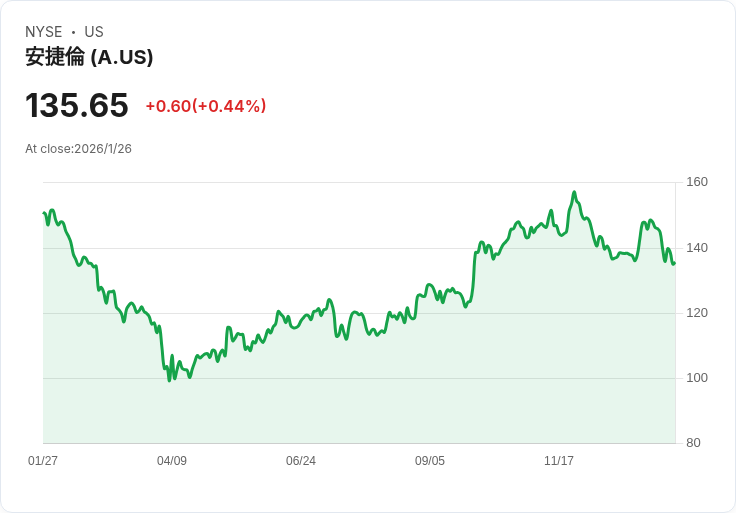This screenshot has height=513, width=736.
Task: Select the 04/09 date on the x-axis
Action: (x=172, y=461)
